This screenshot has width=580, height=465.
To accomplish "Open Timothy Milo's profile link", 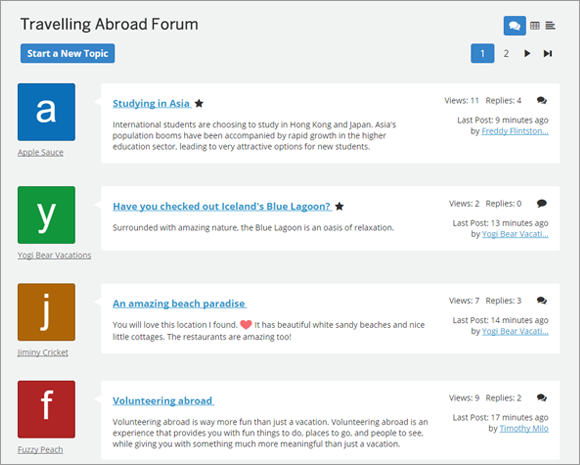I will coord(524,428).
